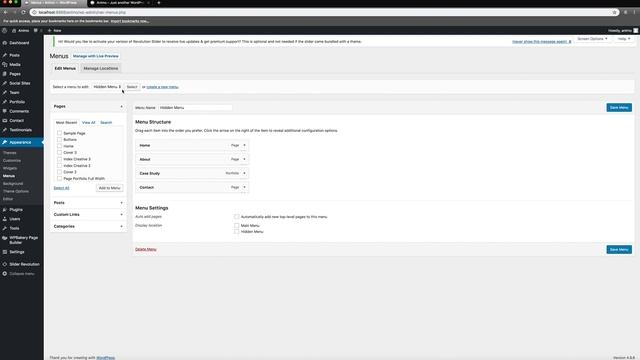Click the WPBakery Page Builder icon

tap(4, 238)
